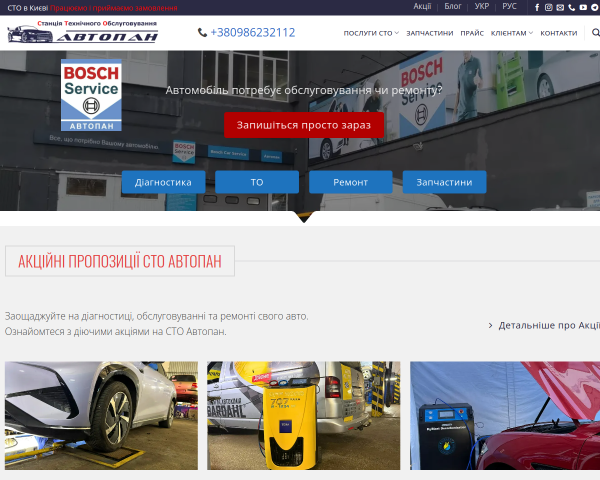This screenshot has height=480, width=600.
Task: Call the +380986232112 phone number link
Action: point(253,33)
